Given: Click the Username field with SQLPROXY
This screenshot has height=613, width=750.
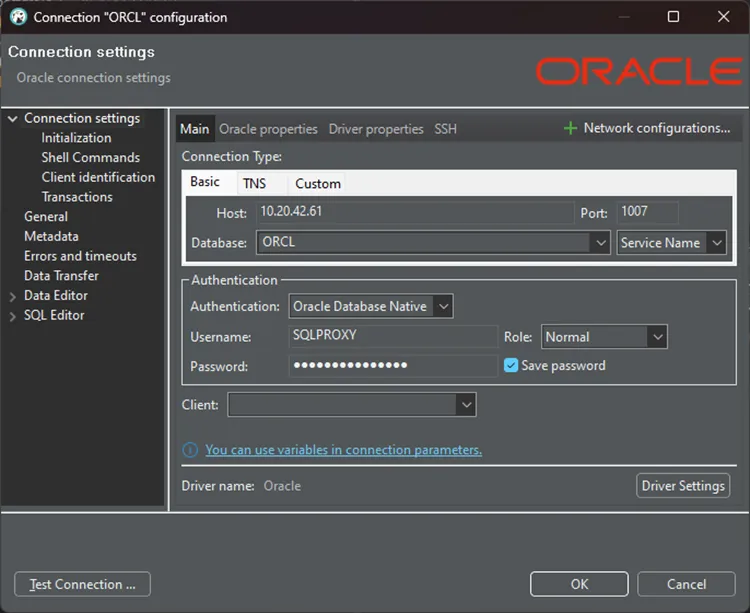Looking at the screenshot, I should tap(393, 336).
